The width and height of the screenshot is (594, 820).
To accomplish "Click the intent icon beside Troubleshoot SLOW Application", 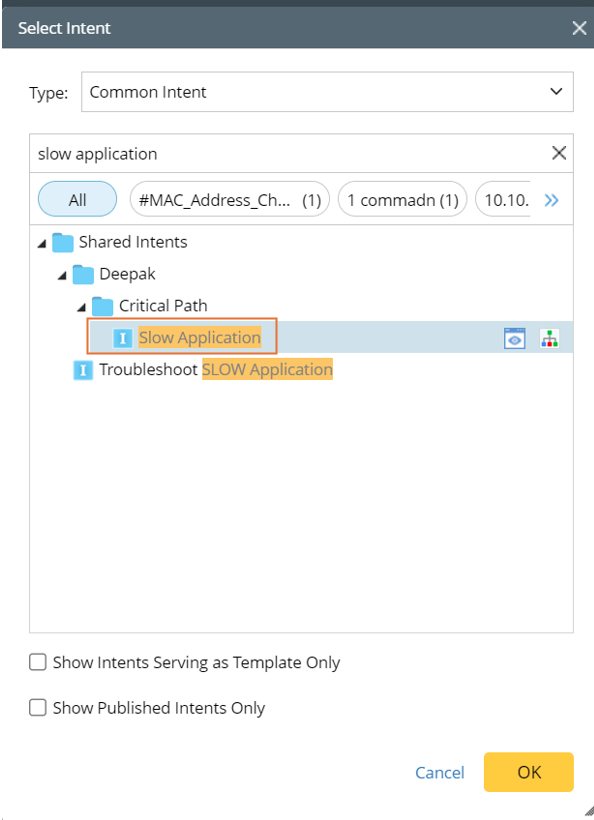I will tap(83, 370).
